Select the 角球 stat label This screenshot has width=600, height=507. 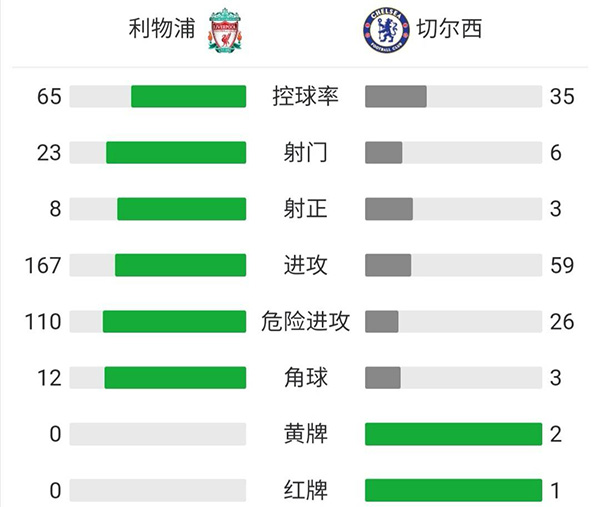(305, 377)
